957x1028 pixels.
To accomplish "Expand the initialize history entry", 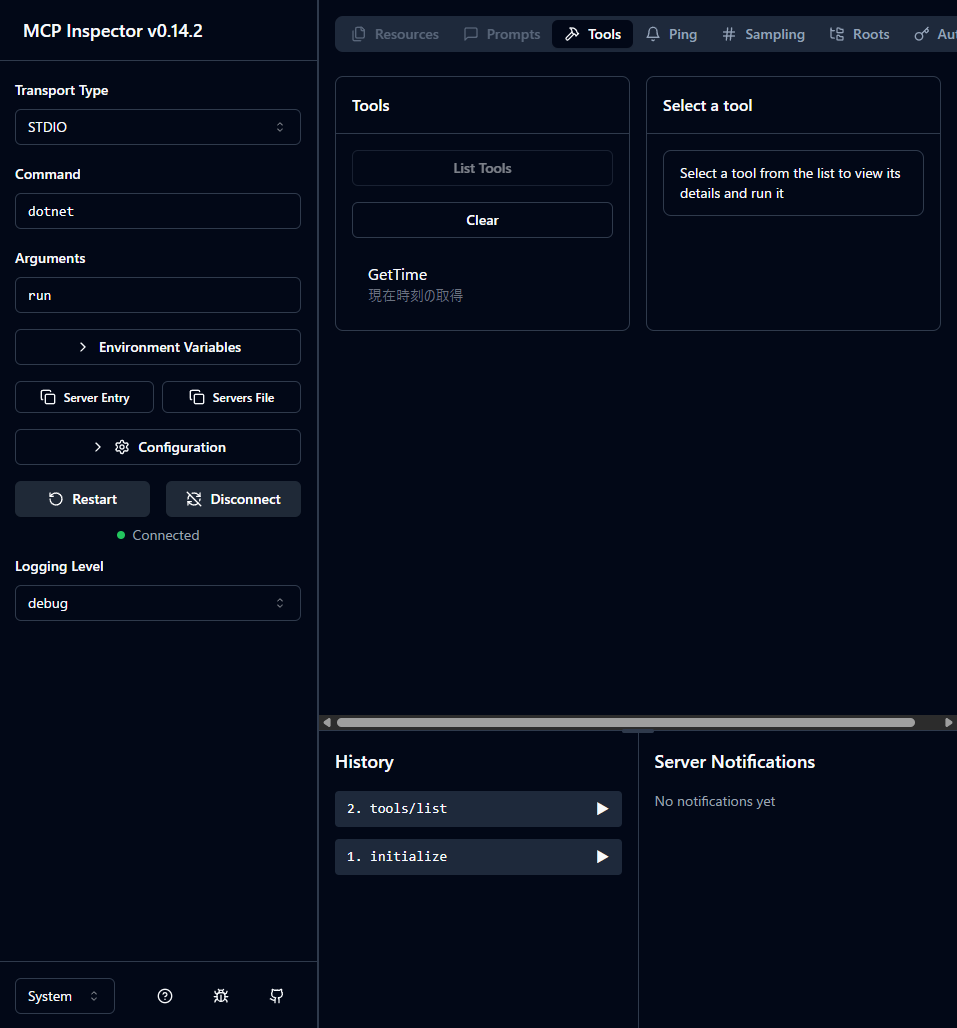I will pyautogui.click(x=478, y=856).
